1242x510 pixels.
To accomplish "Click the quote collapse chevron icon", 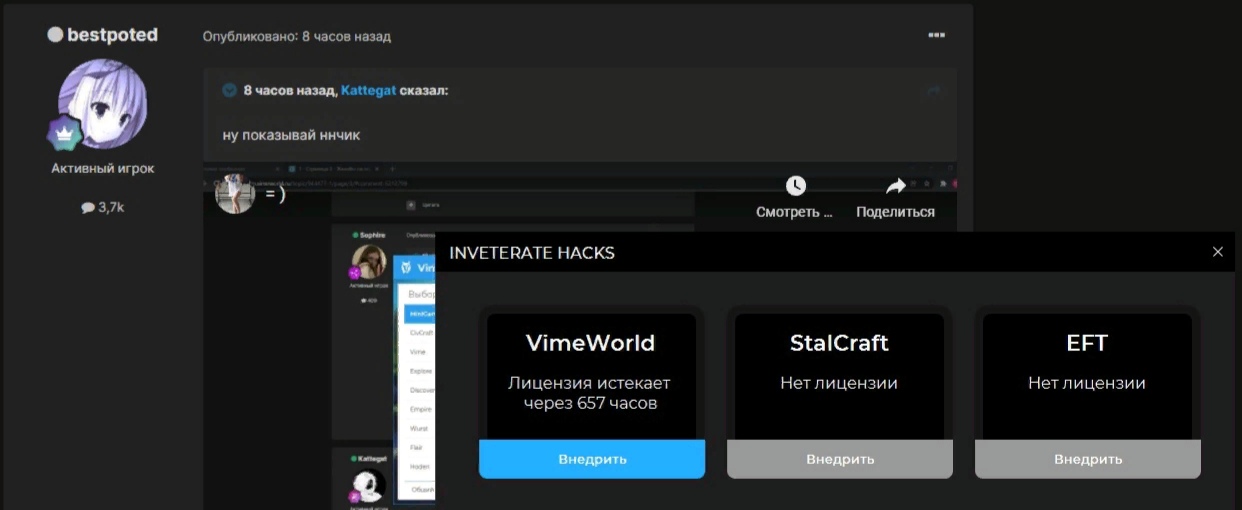I will [230, 90].
